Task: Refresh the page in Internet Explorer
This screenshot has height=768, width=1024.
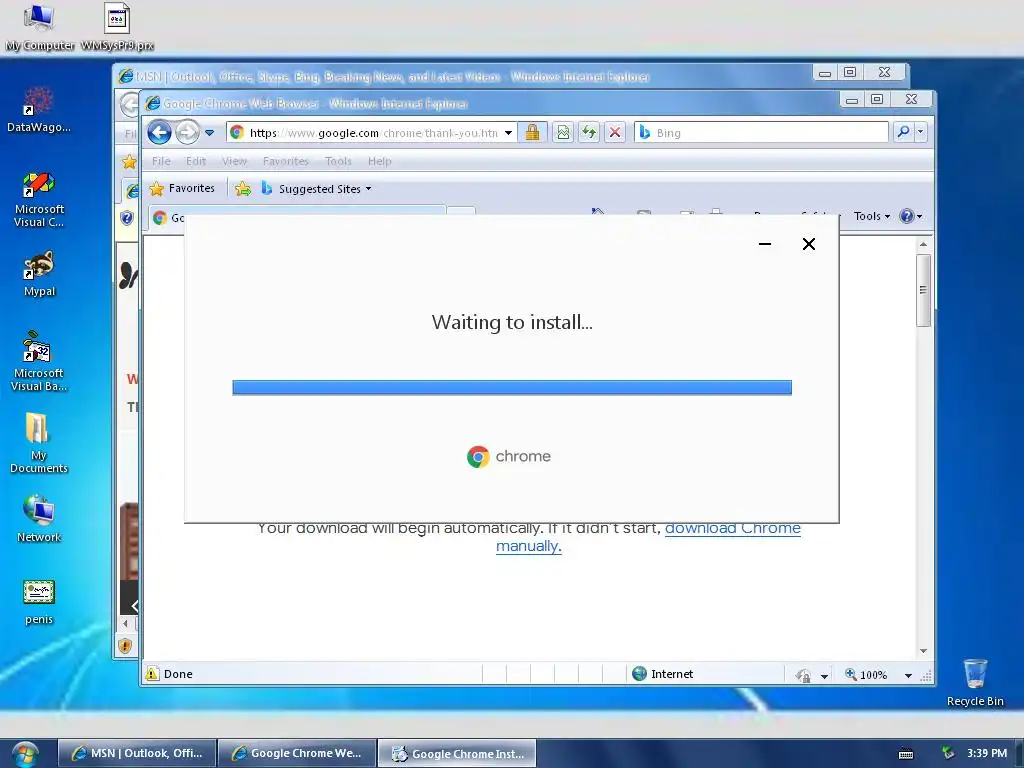Action: click(589, 132)
